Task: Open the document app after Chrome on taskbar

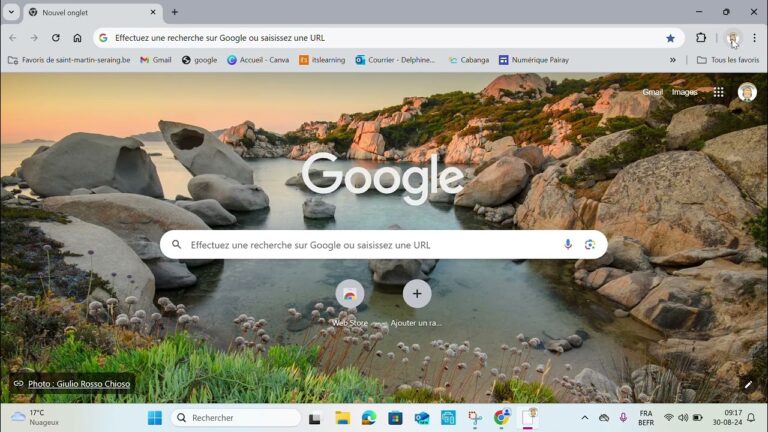Action: (x=528, y=418)
